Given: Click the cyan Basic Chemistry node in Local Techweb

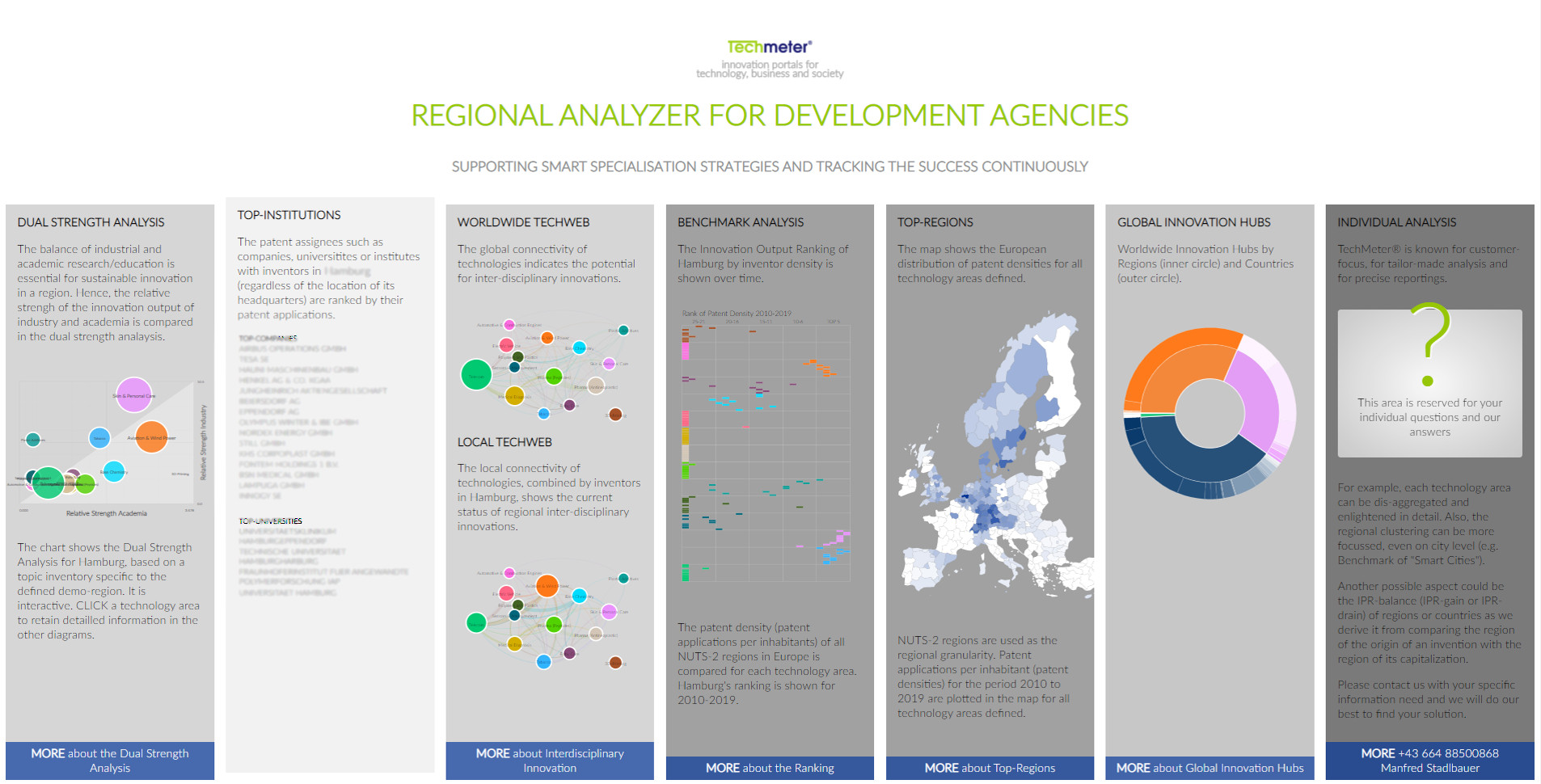Looking at the screenshot, I should (x=580, y=596).
